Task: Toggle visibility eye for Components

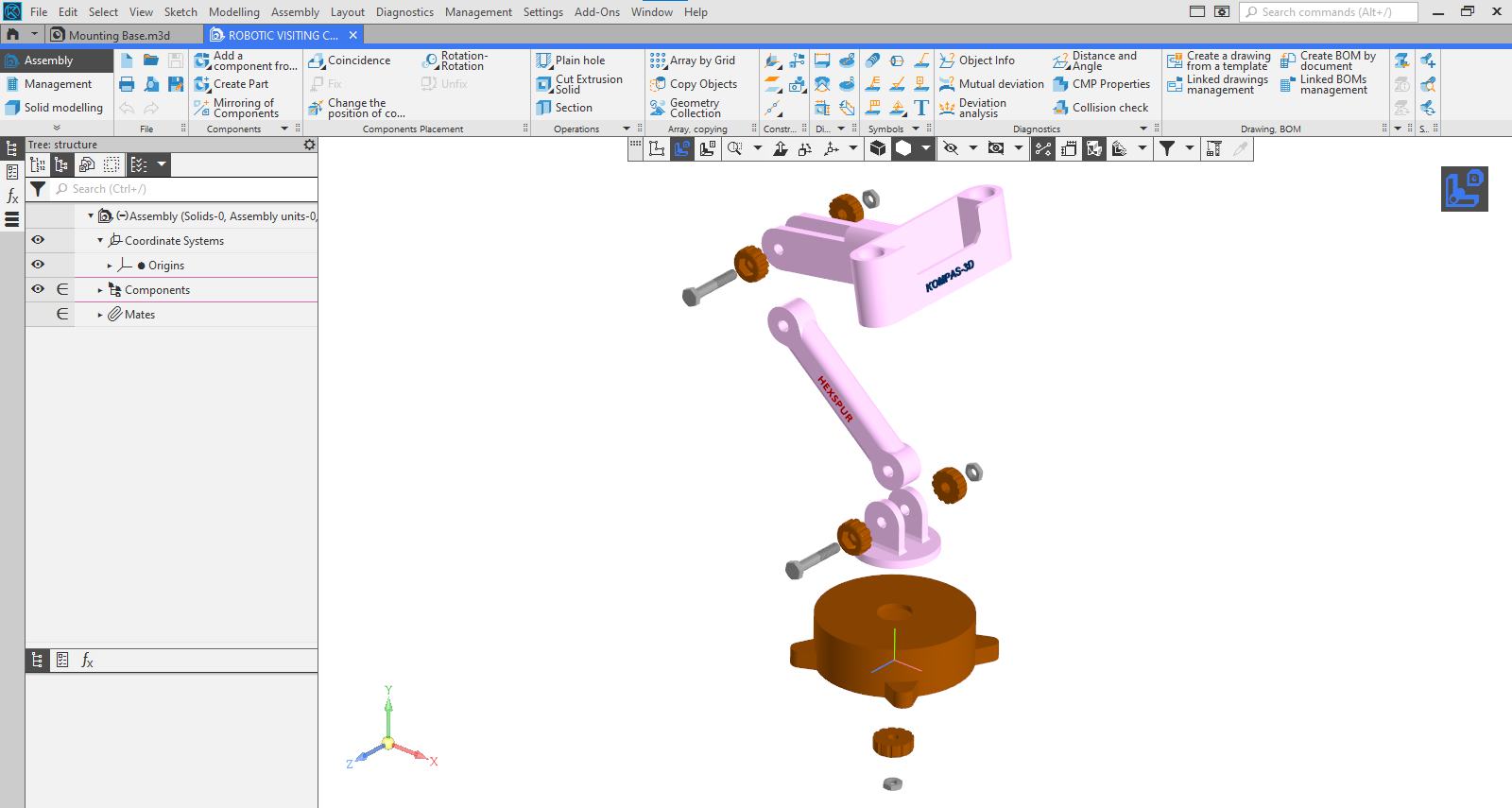Action: pos(38,289)
